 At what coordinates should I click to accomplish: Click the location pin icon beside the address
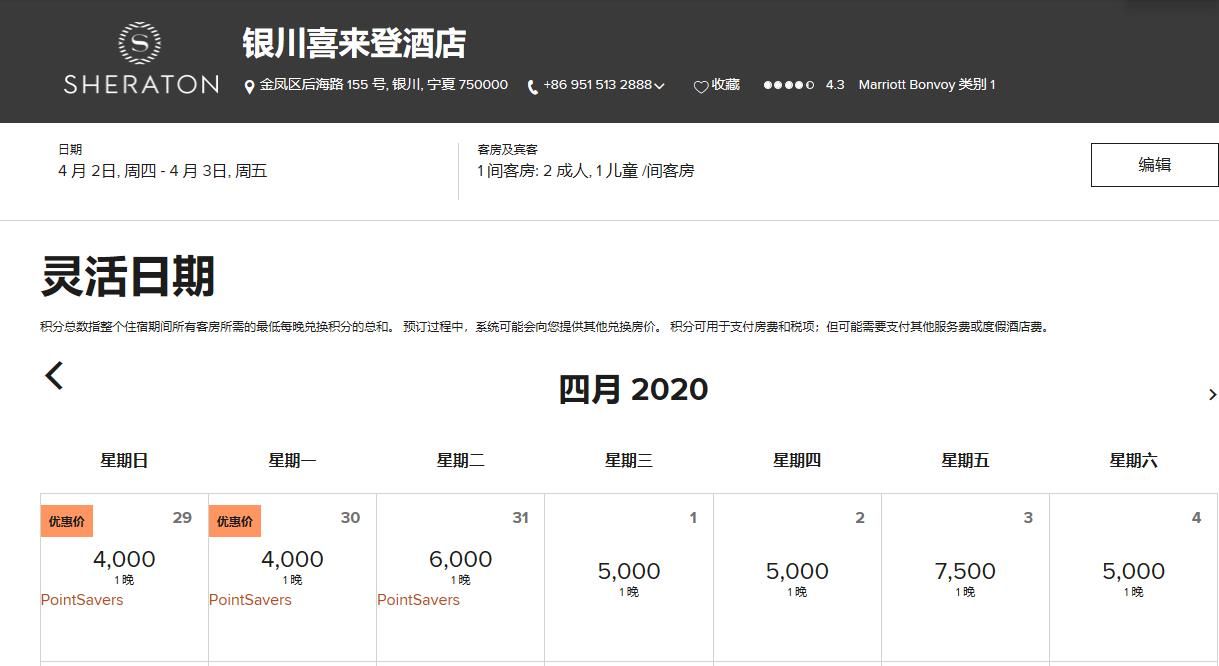[x=250, y=87]
